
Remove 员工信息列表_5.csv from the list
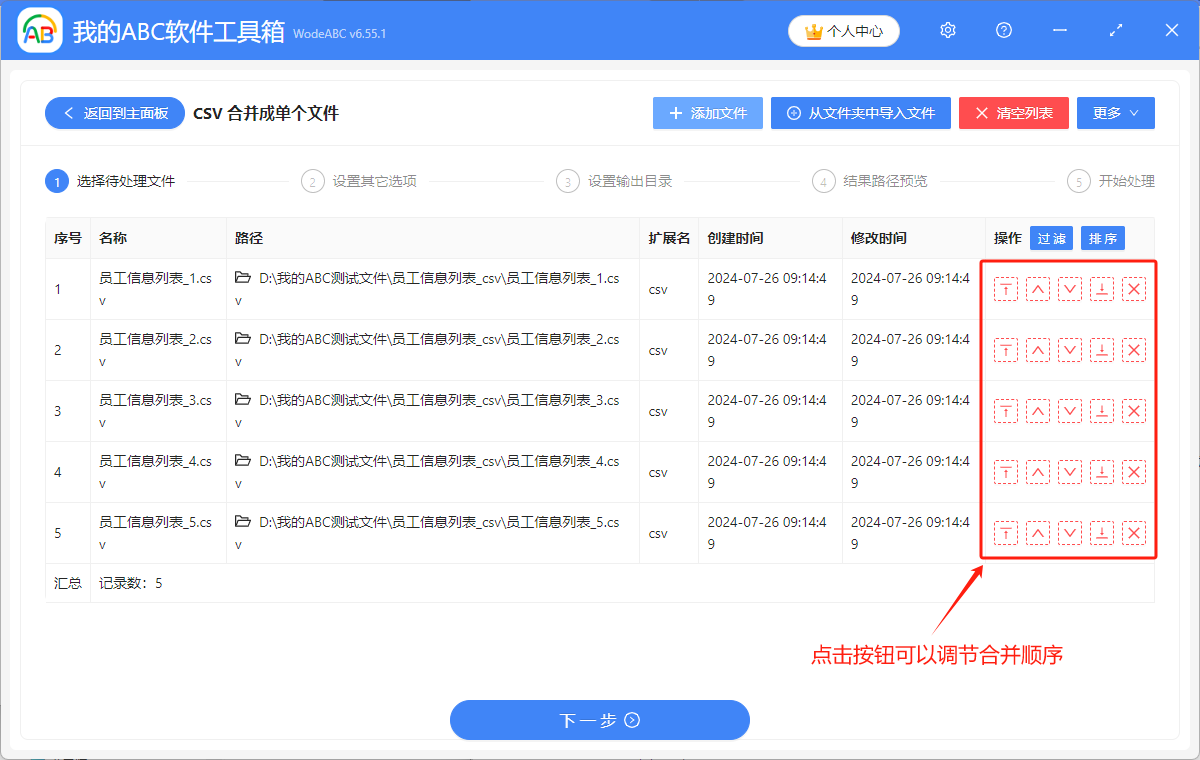tap(1134, 533)
